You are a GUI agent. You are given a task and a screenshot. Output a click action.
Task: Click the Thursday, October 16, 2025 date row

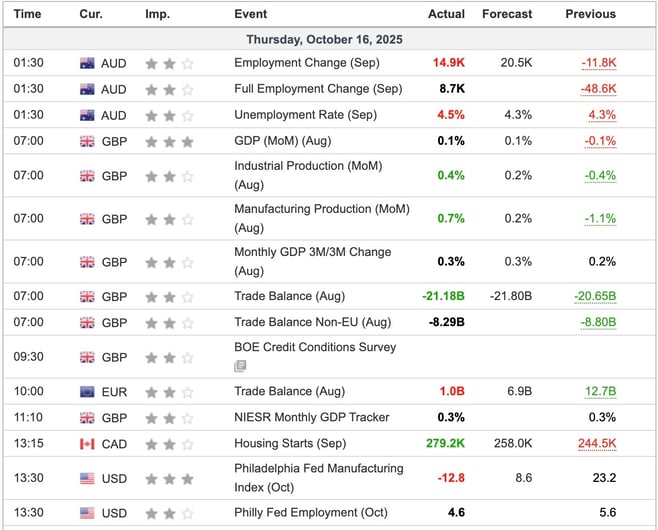[329, 38]
